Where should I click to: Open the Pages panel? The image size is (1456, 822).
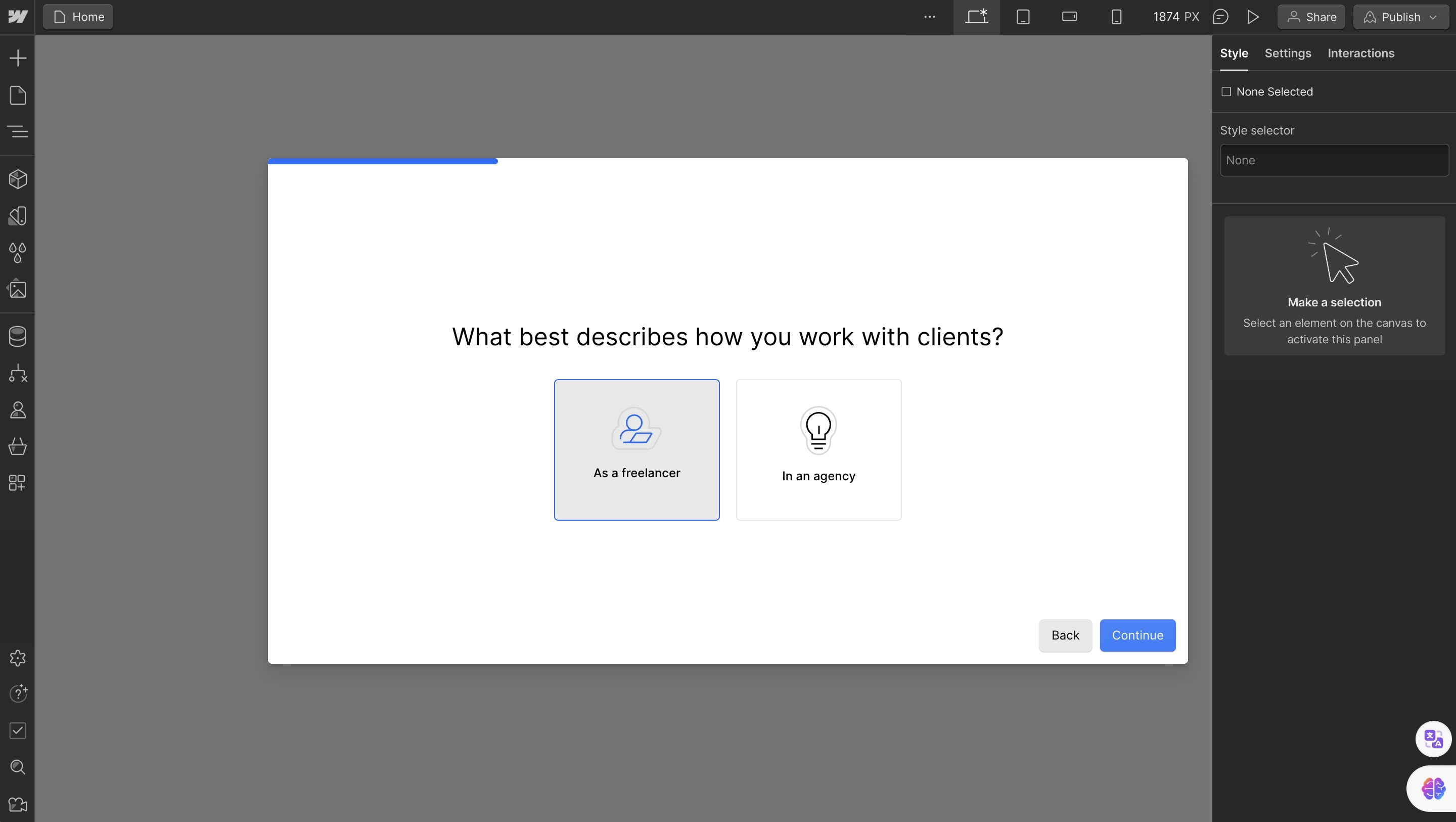coord(18,95)
